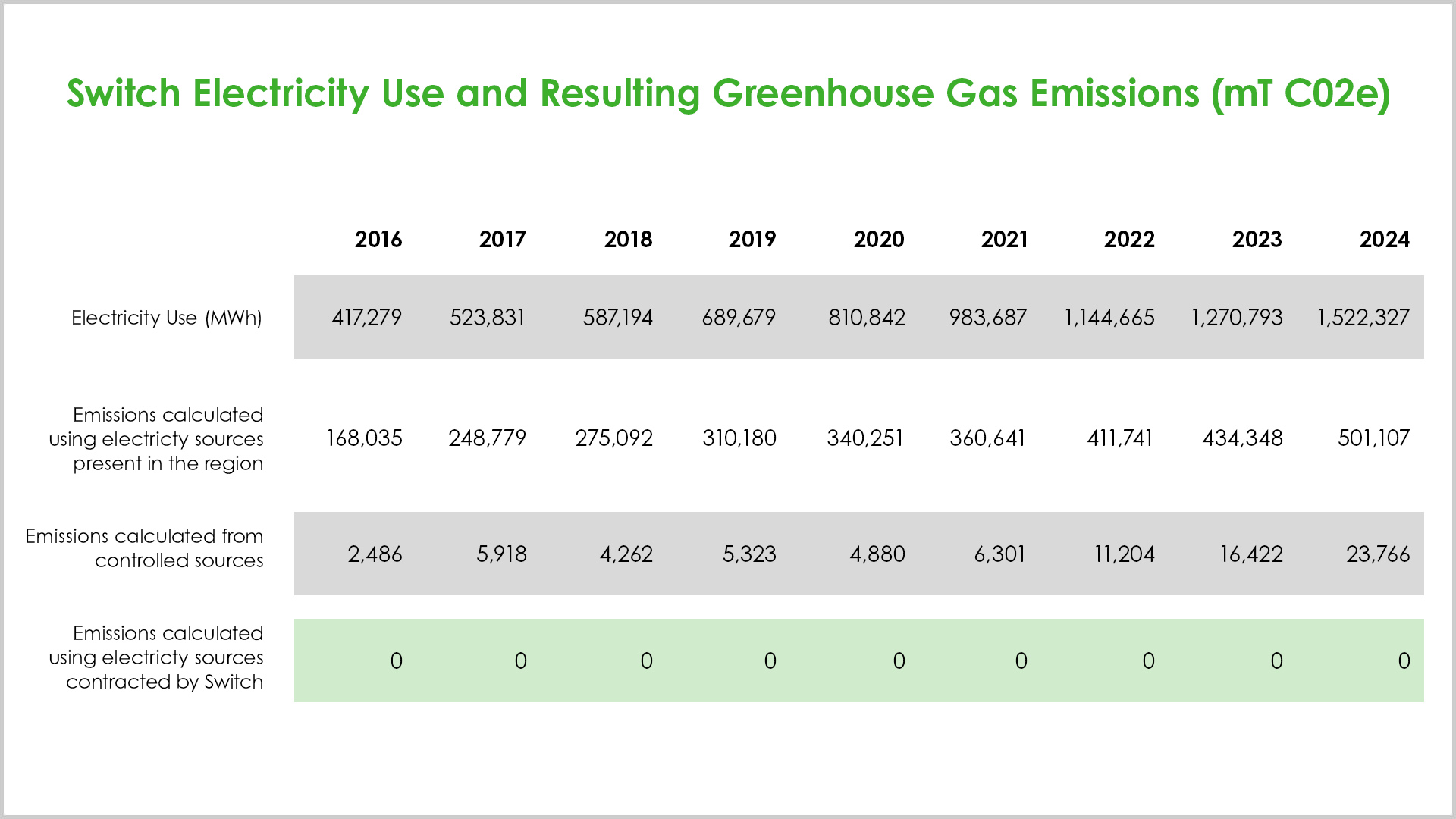
Task: Click the 'controlled sources' emissions row label
Action: 144,548
